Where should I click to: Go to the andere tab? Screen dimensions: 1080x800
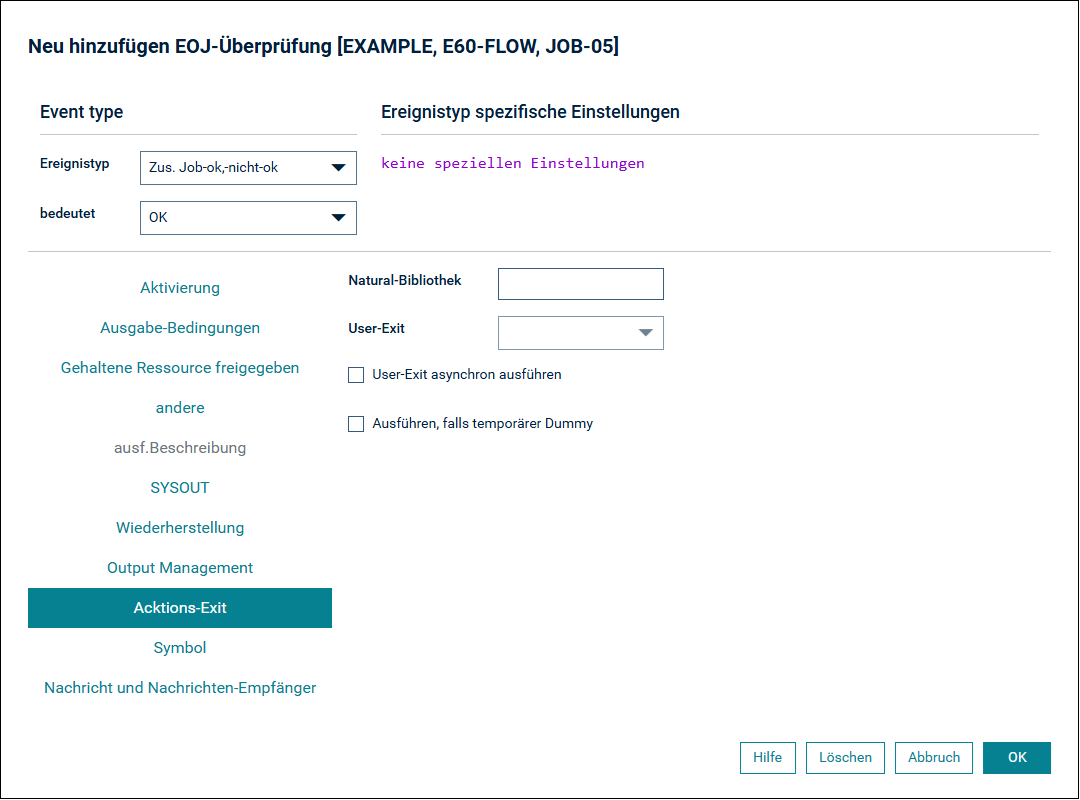tap(180, 408)
